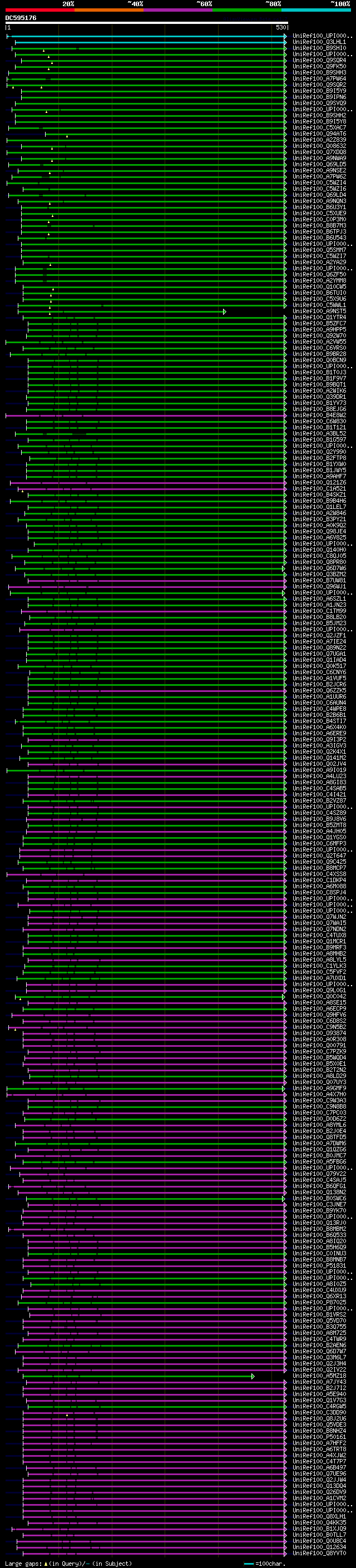Pick the UniRef100_B9BQT1 row label
356x1568 pixels.
point(319,385)
